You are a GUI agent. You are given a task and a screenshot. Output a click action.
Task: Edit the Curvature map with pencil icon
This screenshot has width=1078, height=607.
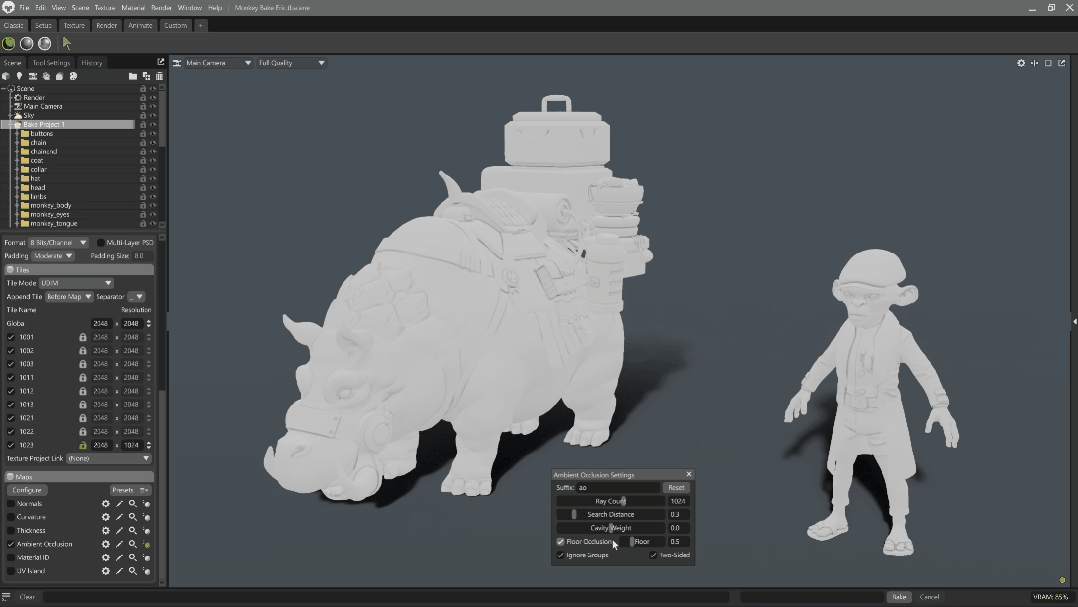tap(119, 517)
